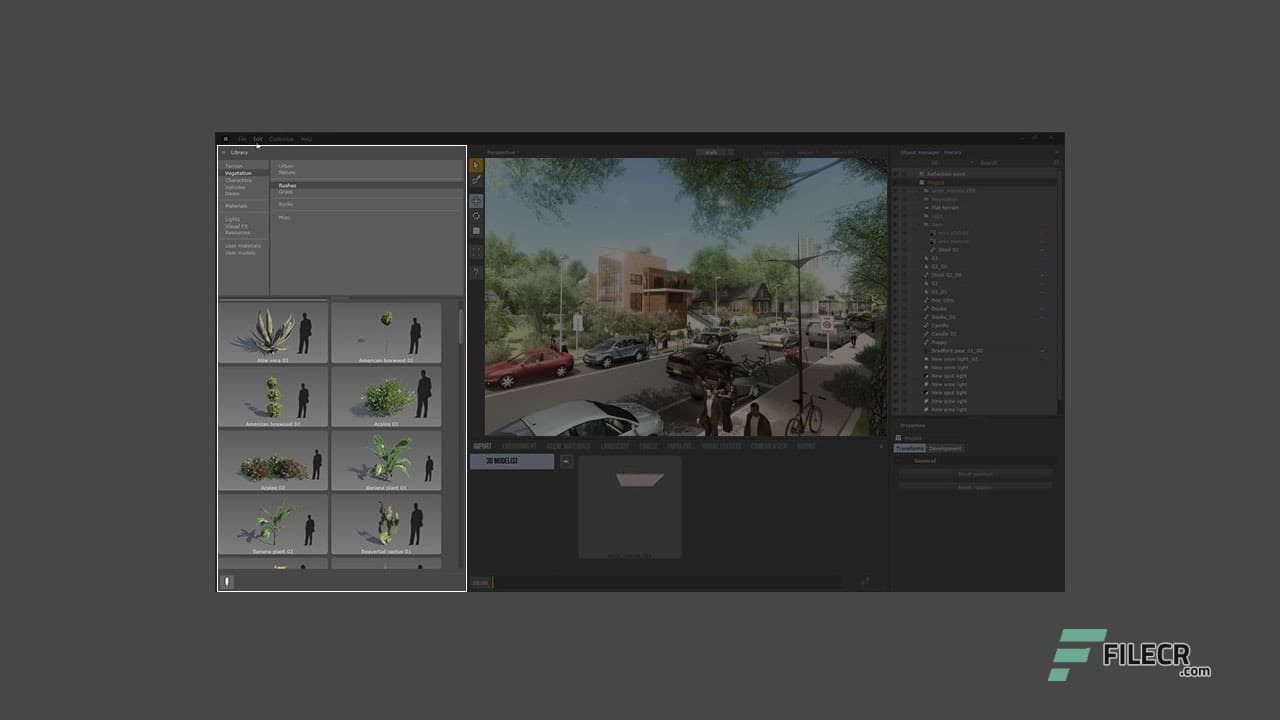Screen dimensions: 1280x720
Task: Click the link tool icon below the selection arrow
Action: (x=475, y=180)
